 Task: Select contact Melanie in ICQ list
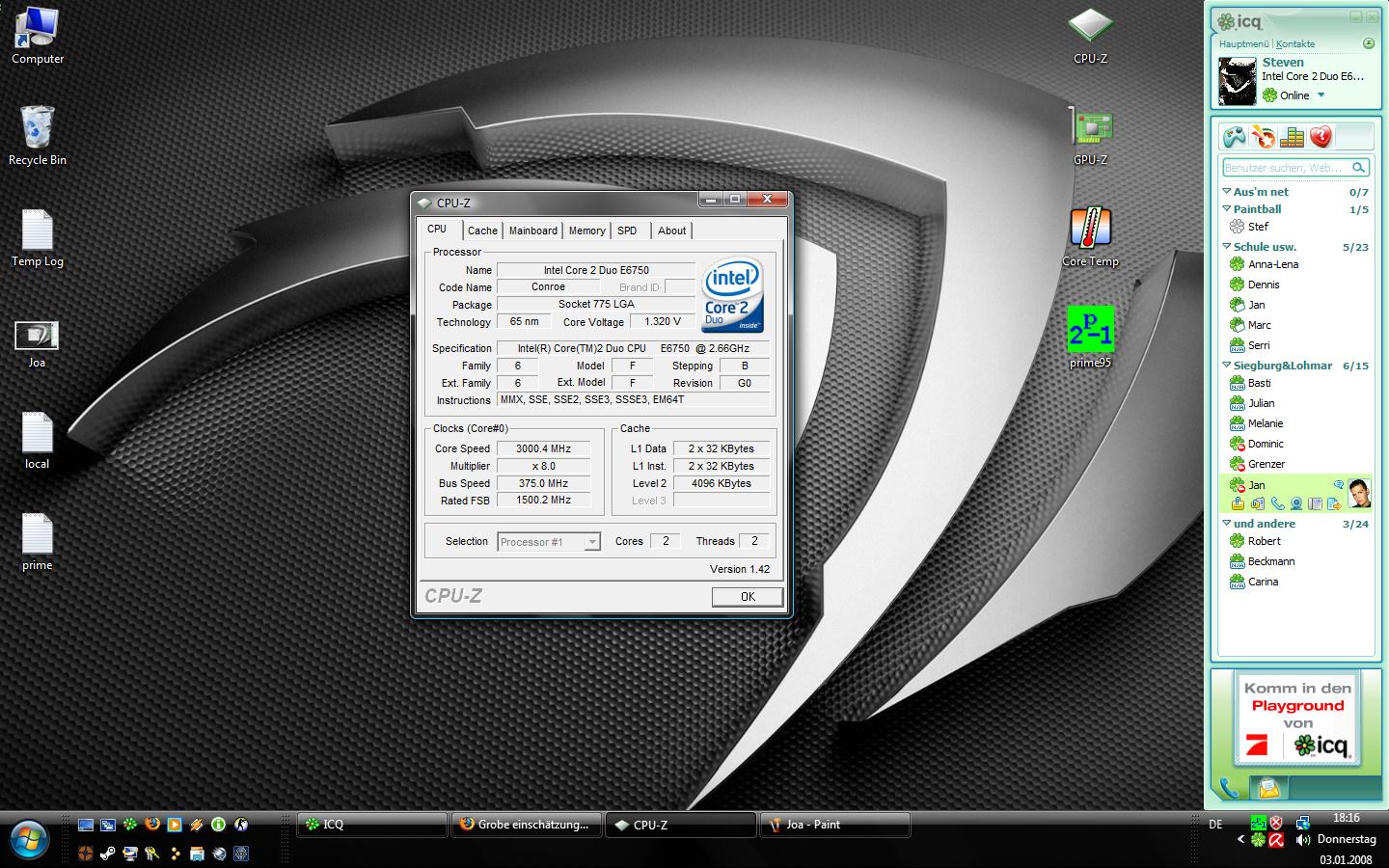point(1265,423)
